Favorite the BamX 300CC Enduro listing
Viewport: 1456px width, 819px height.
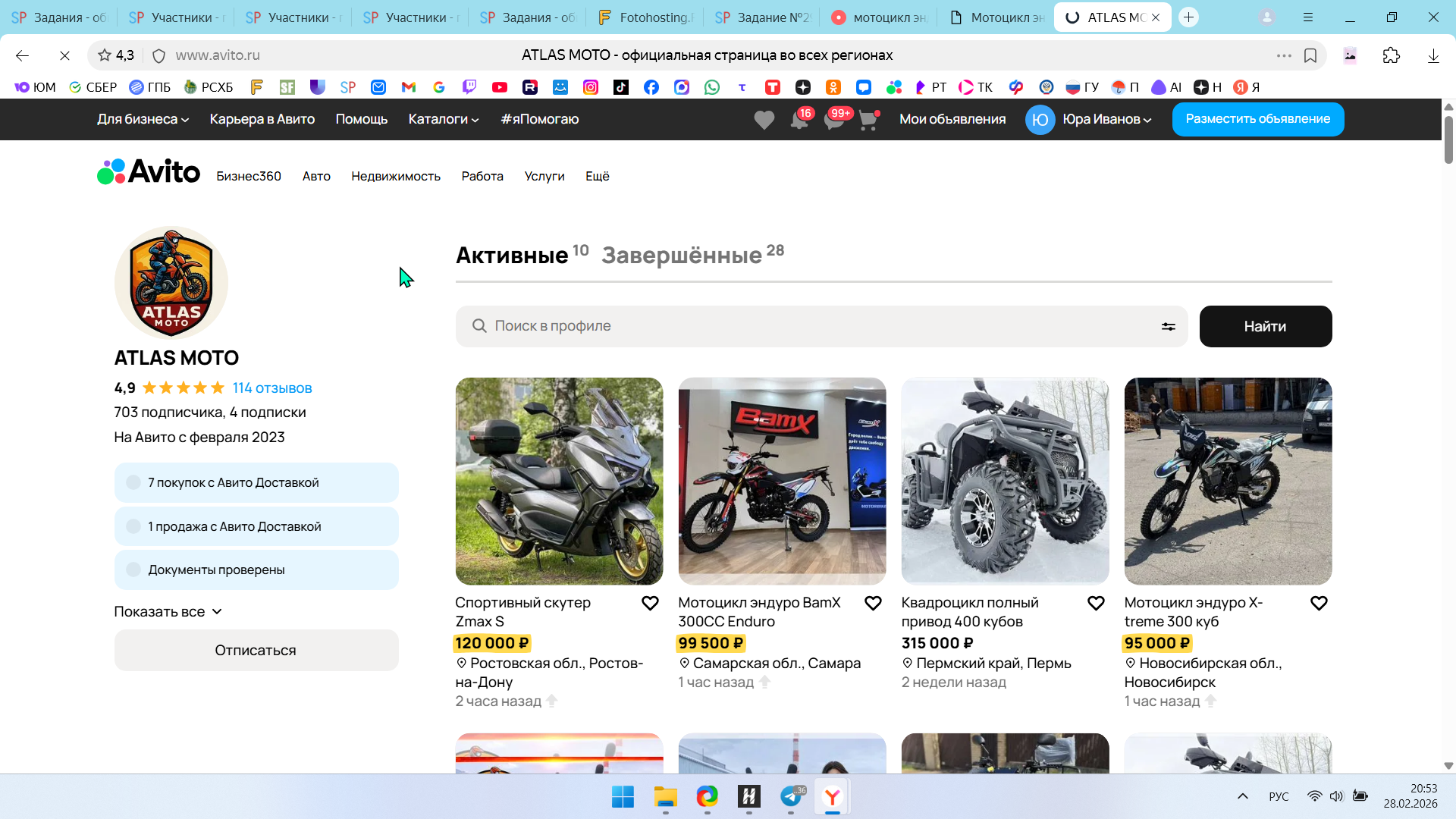pyautogui.click(x=873, y=604)
